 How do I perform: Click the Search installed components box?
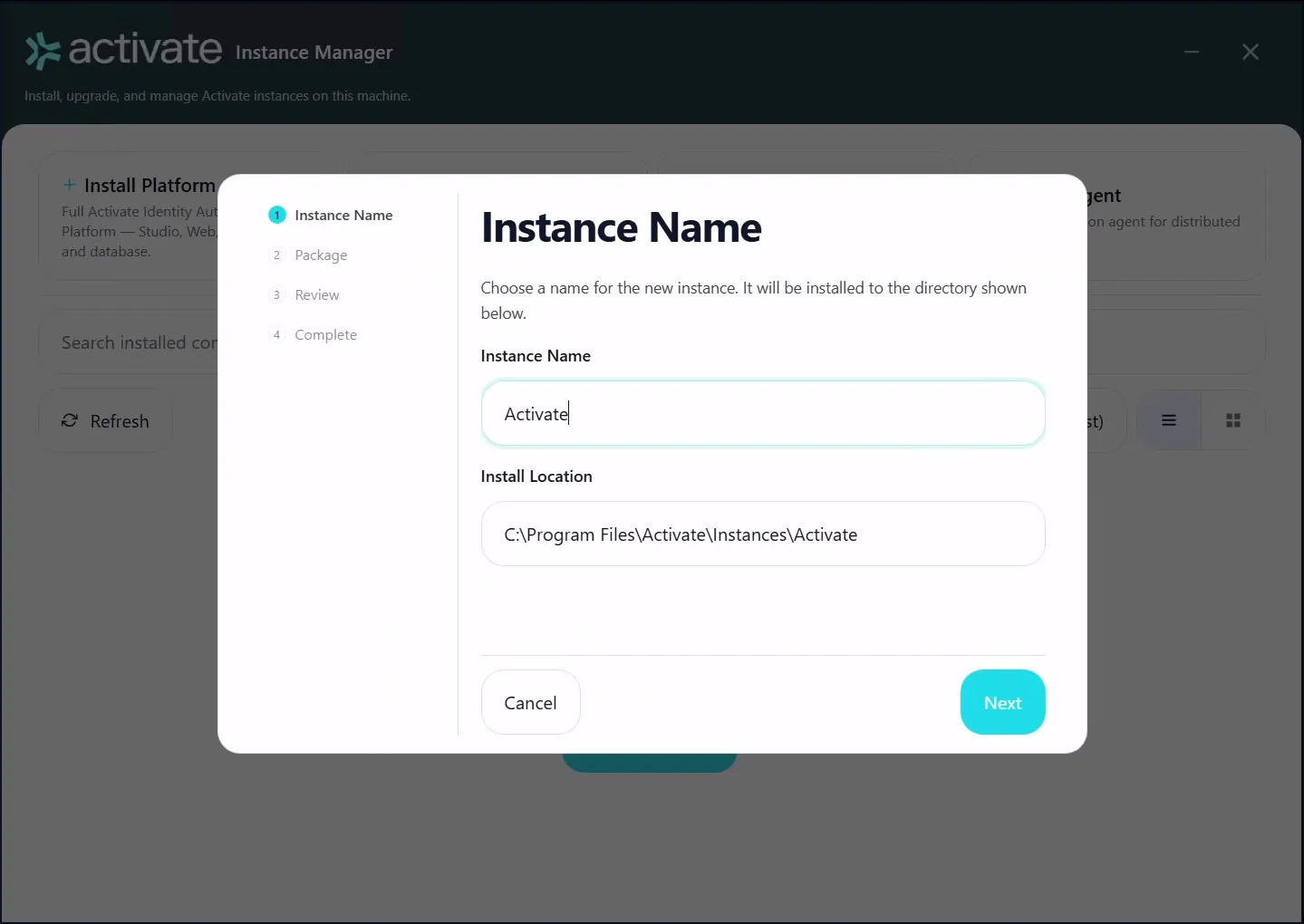click(129, 342)
